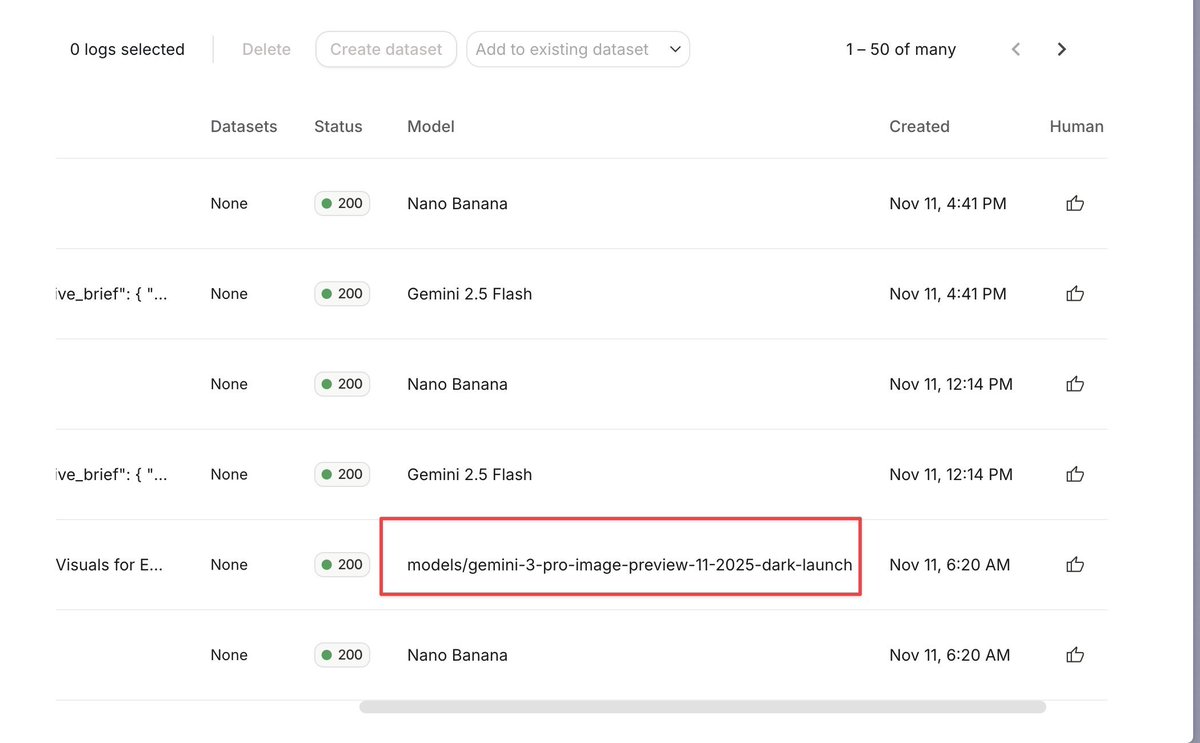
Task: Select the highlighted gemini-3-pro model name
Action: tap(620, 564)
